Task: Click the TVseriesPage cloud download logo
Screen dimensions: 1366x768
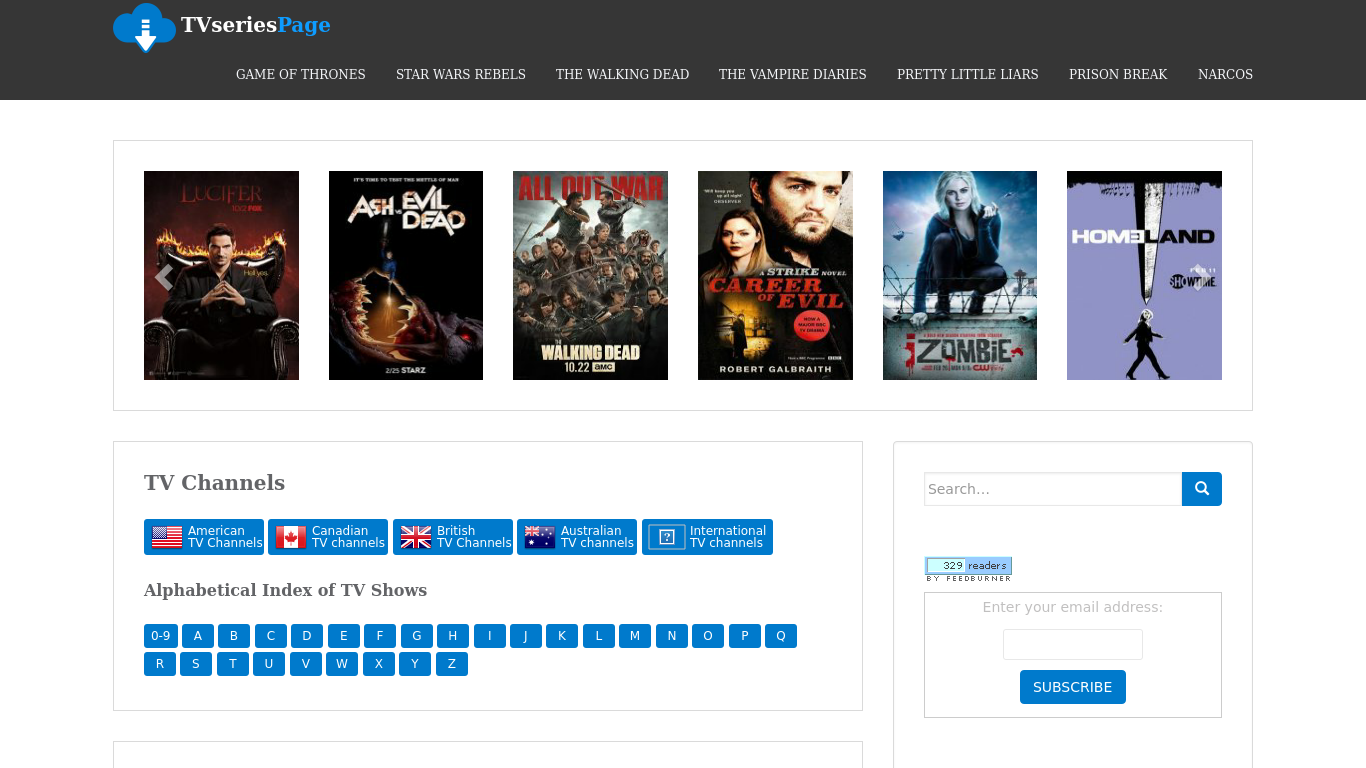Action: coord(145,27)
